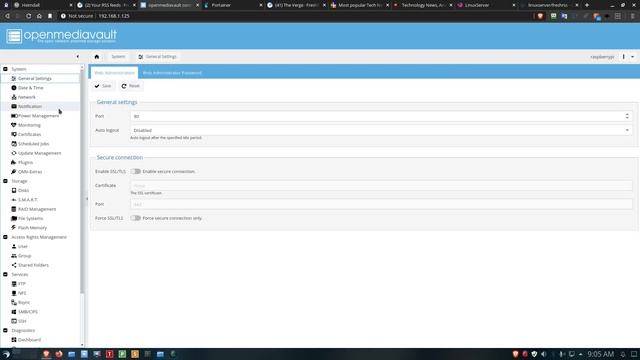Toggle Force SSL/TLS switch

tap(136, 218)
